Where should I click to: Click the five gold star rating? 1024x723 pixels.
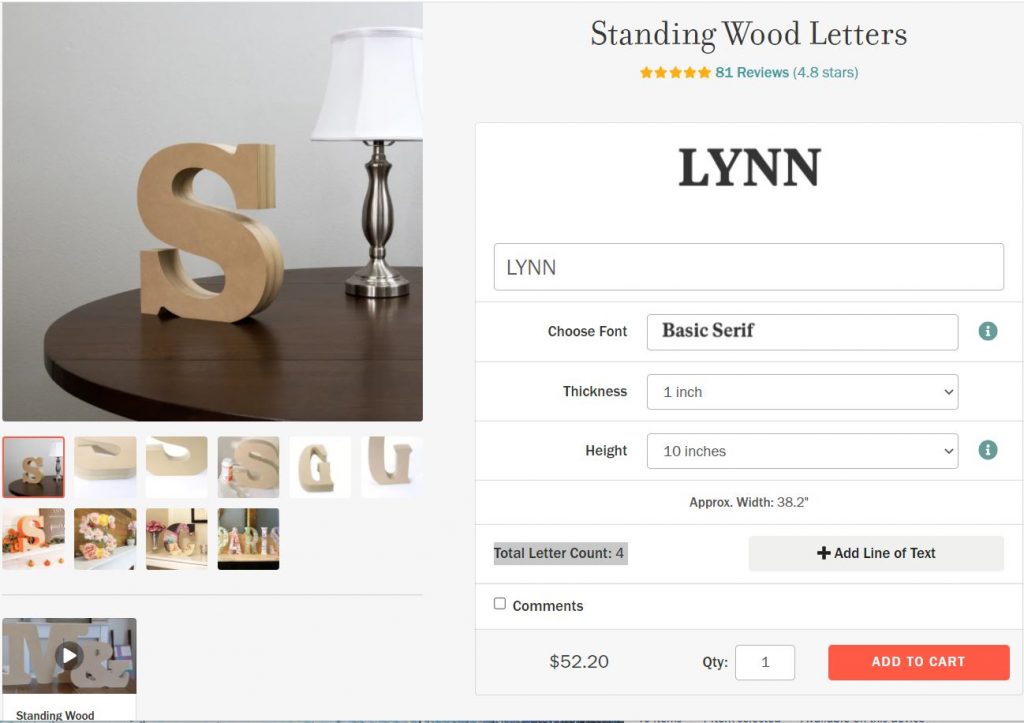click(x=675, y=72)
